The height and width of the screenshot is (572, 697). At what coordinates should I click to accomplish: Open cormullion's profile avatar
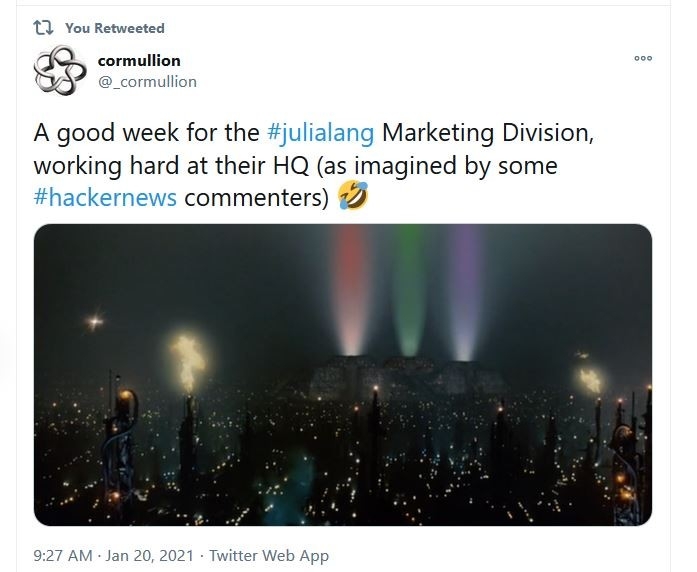coord(60,70)
